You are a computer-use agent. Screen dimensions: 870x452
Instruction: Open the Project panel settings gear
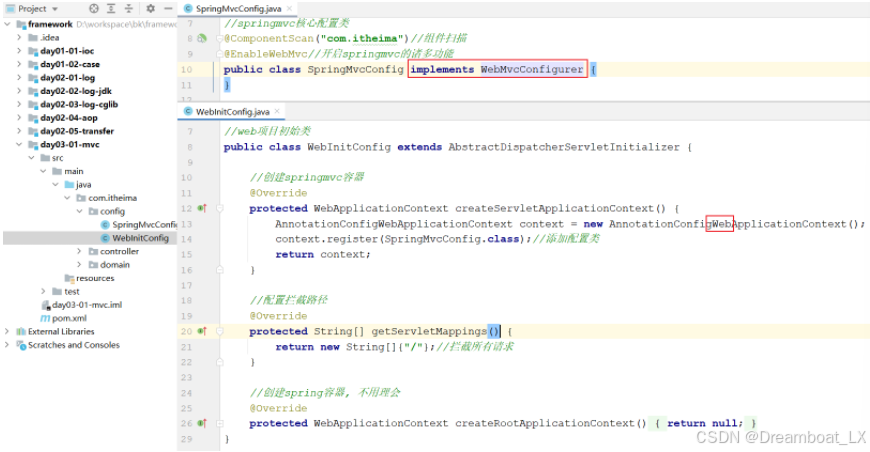point(150,9)
